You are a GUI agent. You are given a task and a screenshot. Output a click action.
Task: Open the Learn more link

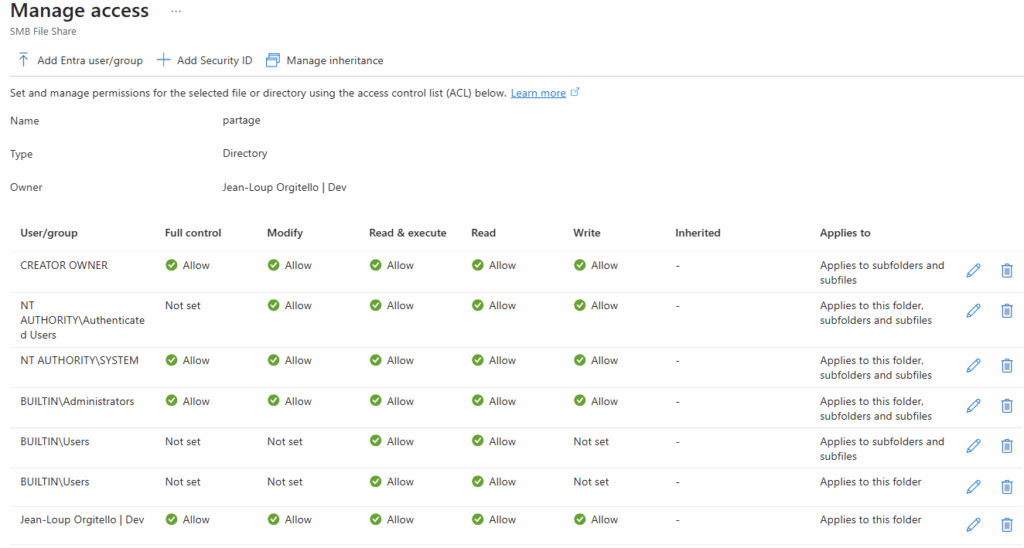click(538, 93)
